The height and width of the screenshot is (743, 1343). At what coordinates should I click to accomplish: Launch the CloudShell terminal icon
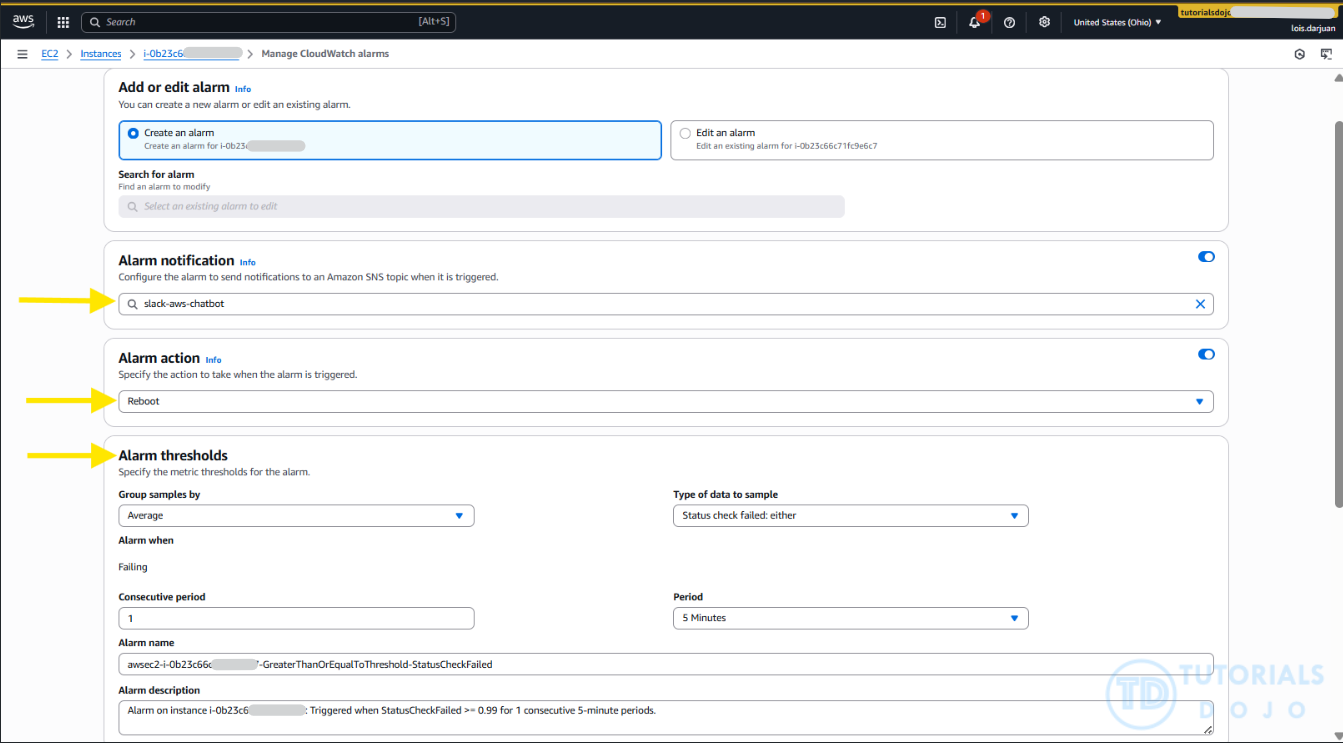click(940, 22)
